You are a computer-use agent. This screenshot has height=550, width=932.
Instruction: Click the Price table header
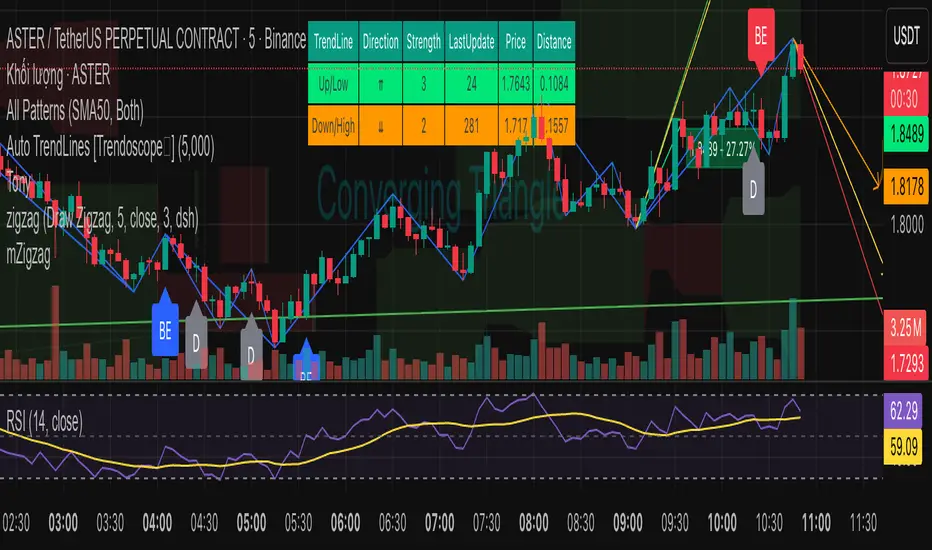(x=516, y=42)
